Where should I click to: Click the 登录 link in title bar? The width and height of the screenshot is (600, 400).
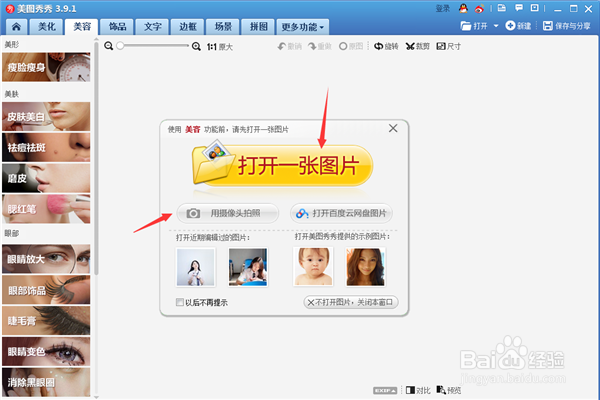click(x=443, y=8)
